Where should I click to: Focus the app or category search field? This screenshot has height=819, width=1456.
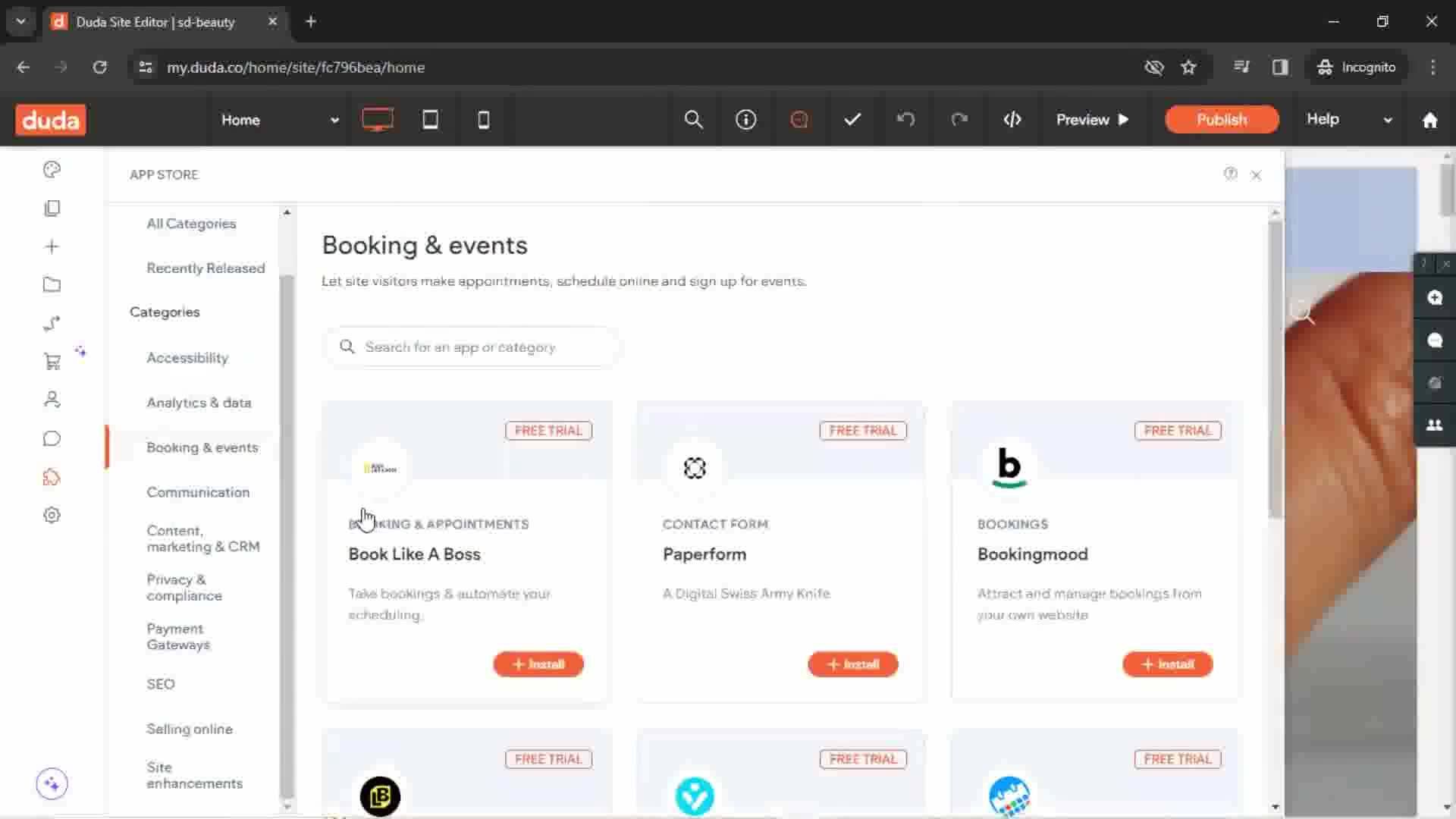472,347
